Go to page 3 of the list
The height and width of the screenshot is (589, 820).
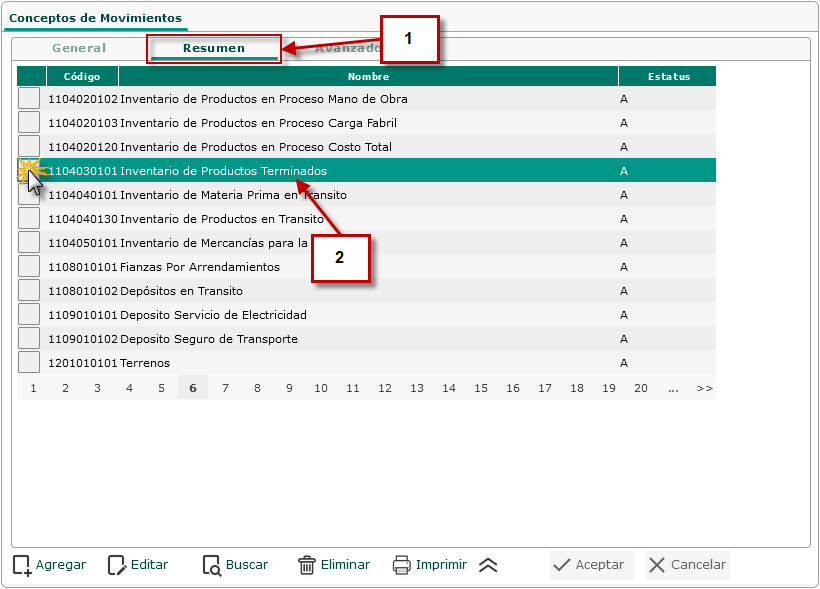pos(97,388)
